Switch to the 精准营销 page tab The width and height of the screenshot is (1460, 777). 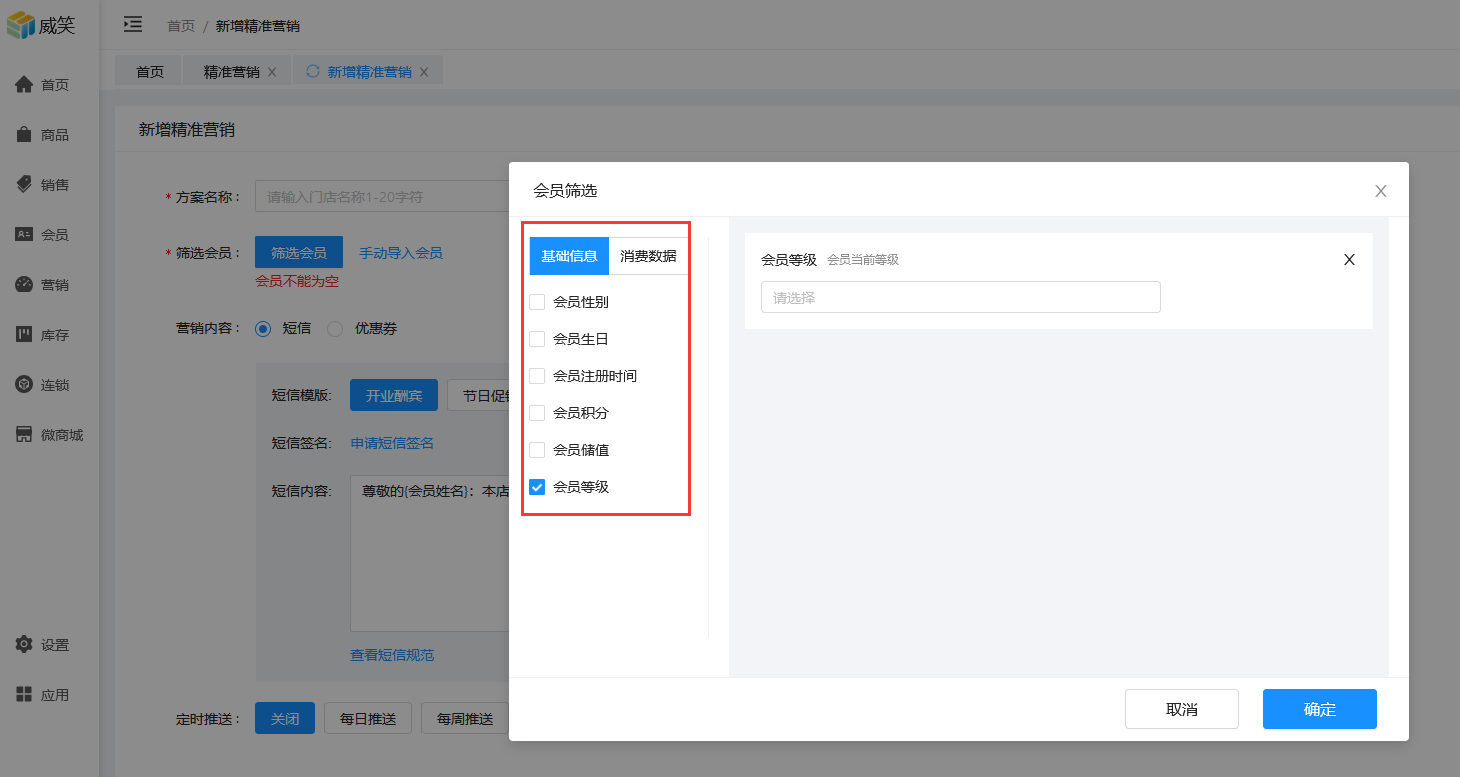tap(231, 72)
